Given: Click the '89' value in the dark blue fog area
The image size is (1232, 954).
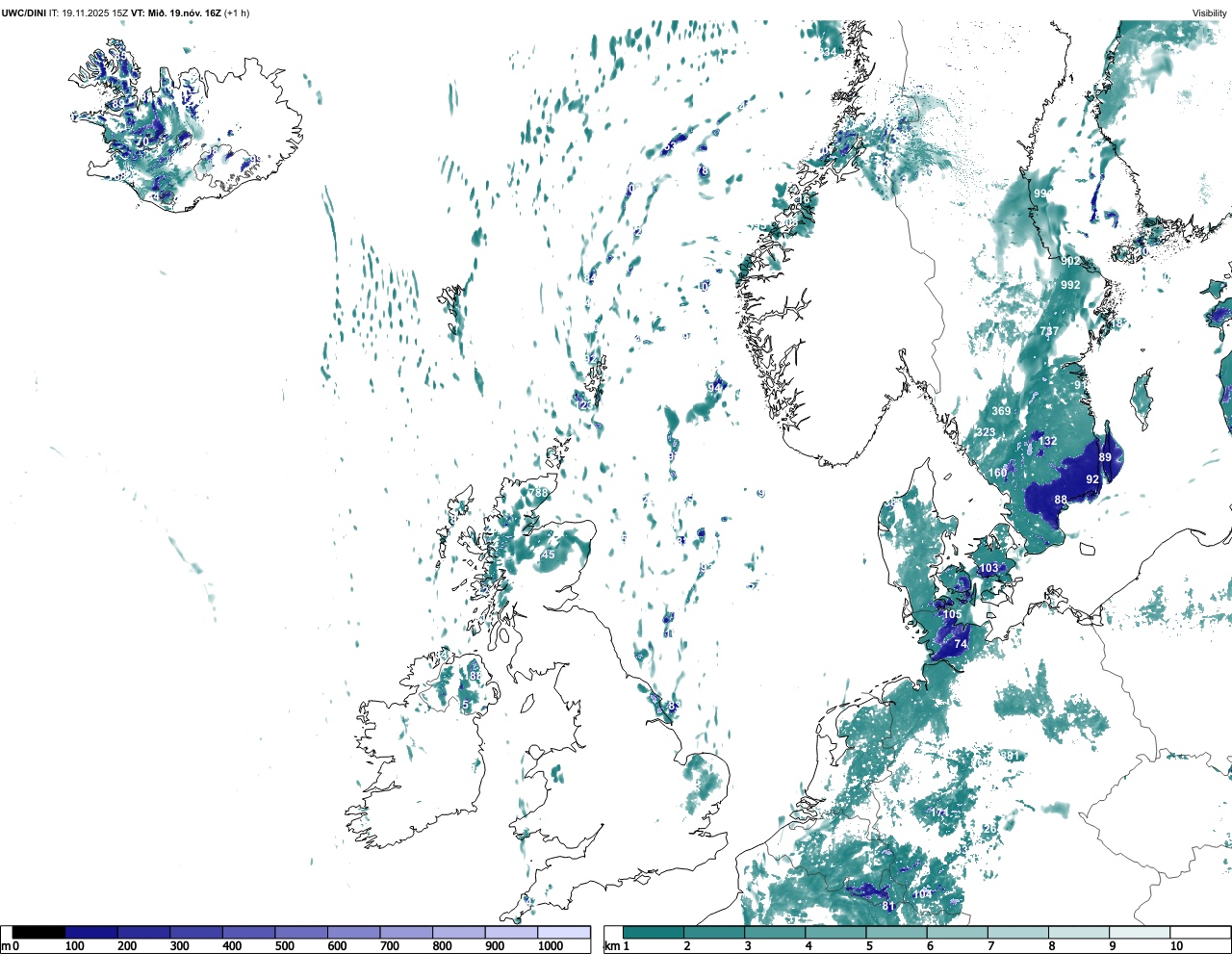Looking at the screenshot, I should 1105,457.
